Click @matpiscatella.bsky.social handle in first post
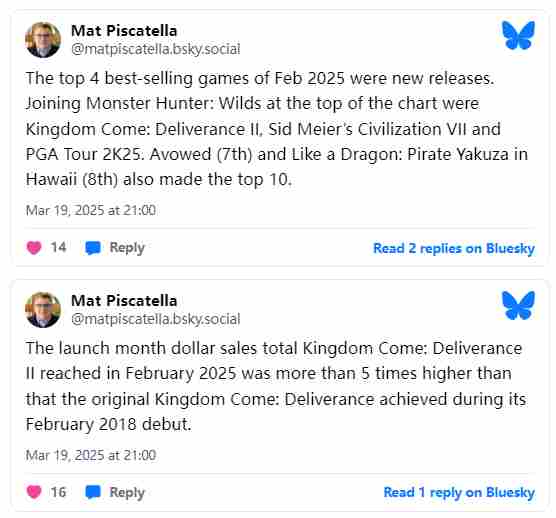The height and width of the screenshot is (518, 556). [x=156, y=49]
